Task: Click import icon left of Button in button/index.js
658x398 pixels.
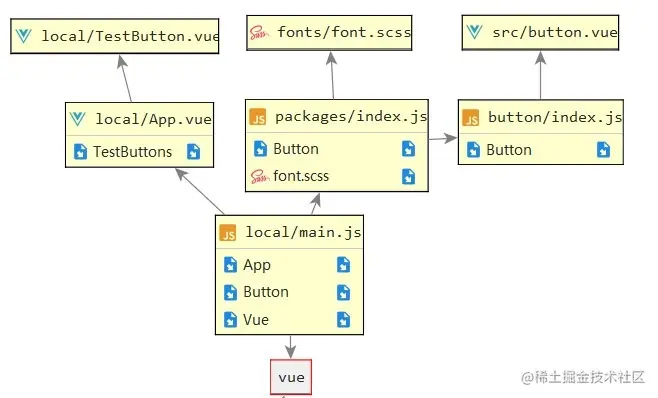Action: tap(473, 149)
